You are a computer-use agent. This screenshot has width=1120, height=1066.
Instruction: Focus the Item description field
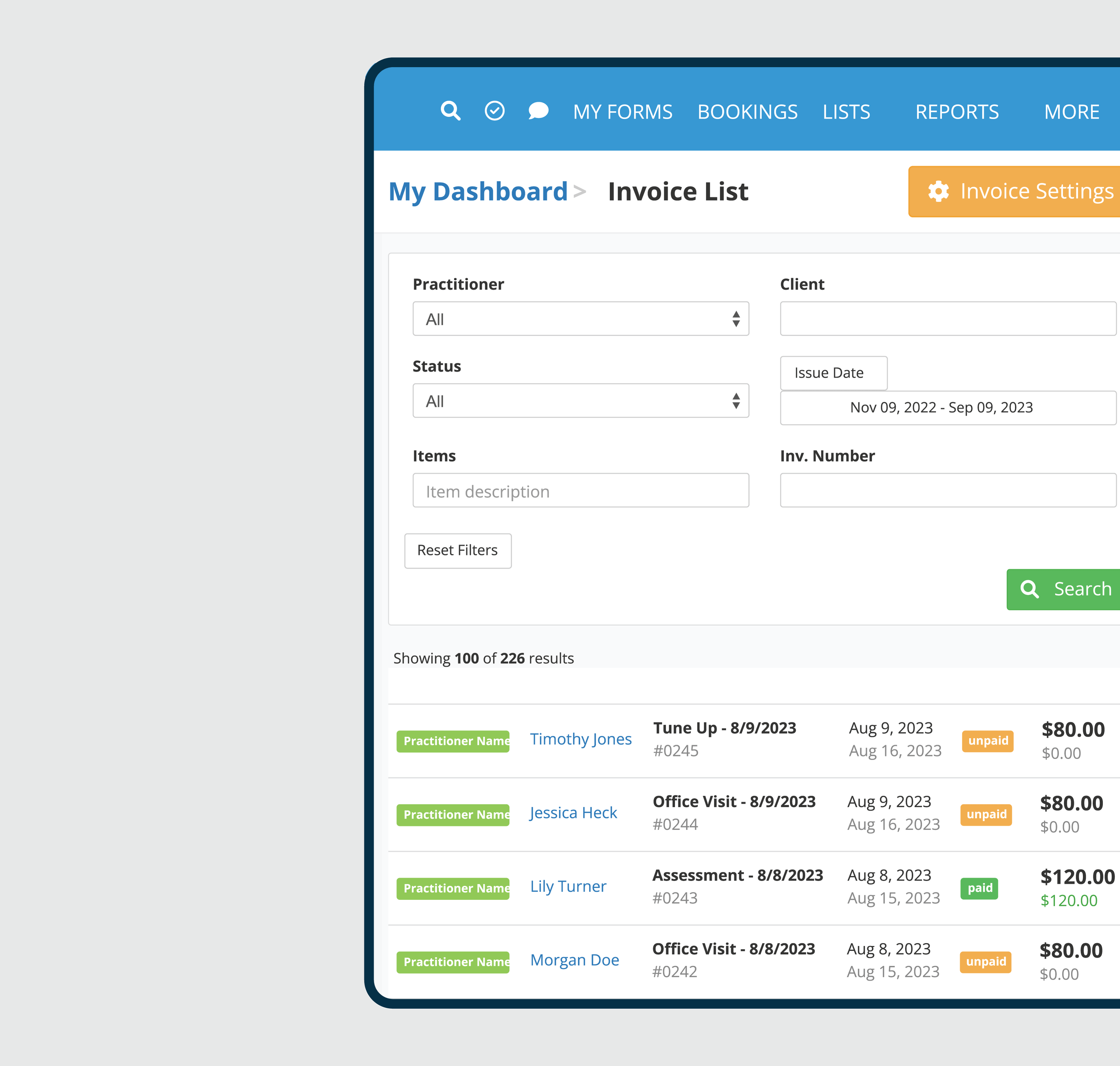(580, 490)
